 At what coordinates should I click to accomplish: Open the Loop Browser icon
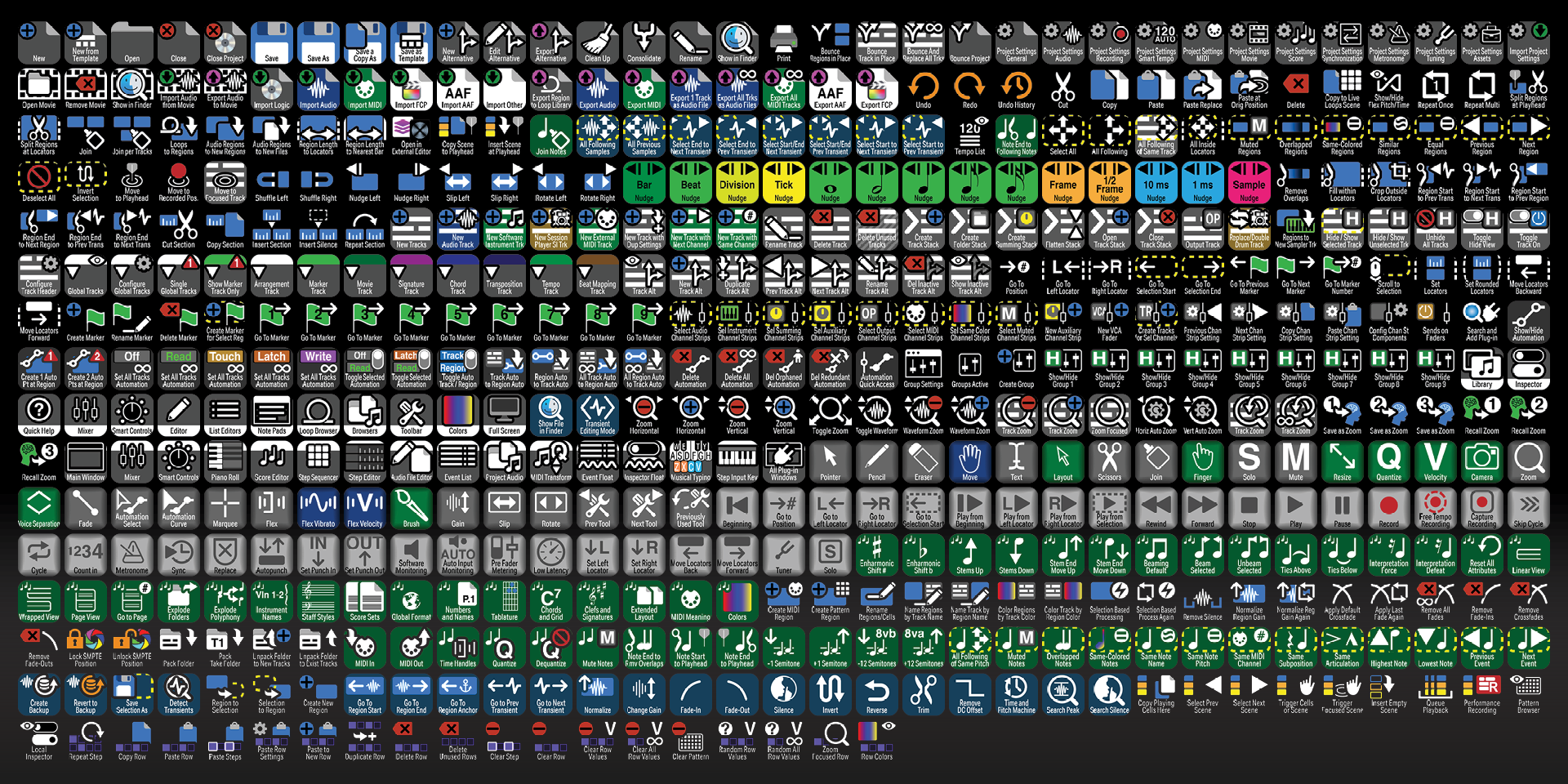(x=318, y=415)
